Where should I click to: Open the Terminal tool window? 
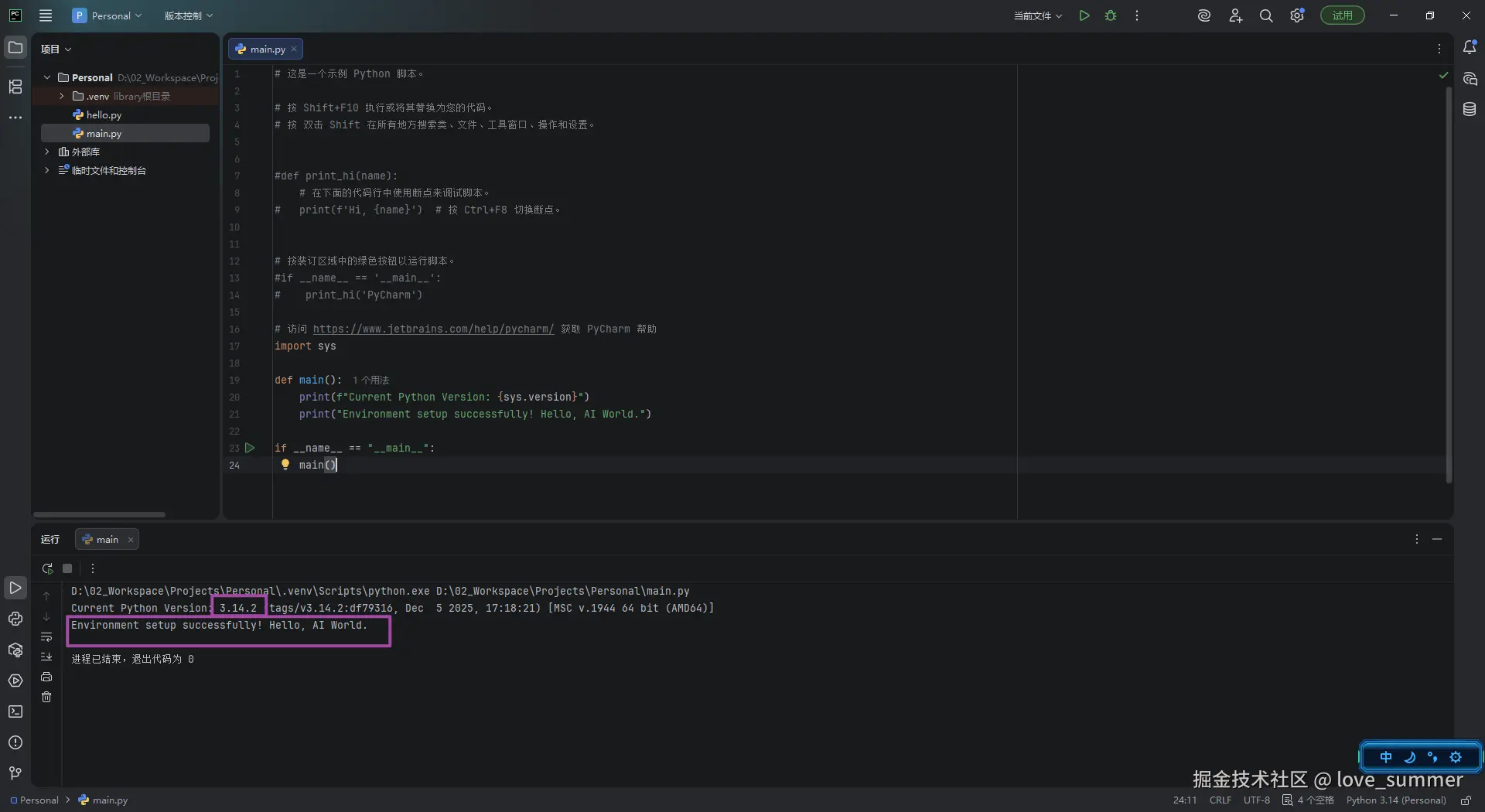15,711
